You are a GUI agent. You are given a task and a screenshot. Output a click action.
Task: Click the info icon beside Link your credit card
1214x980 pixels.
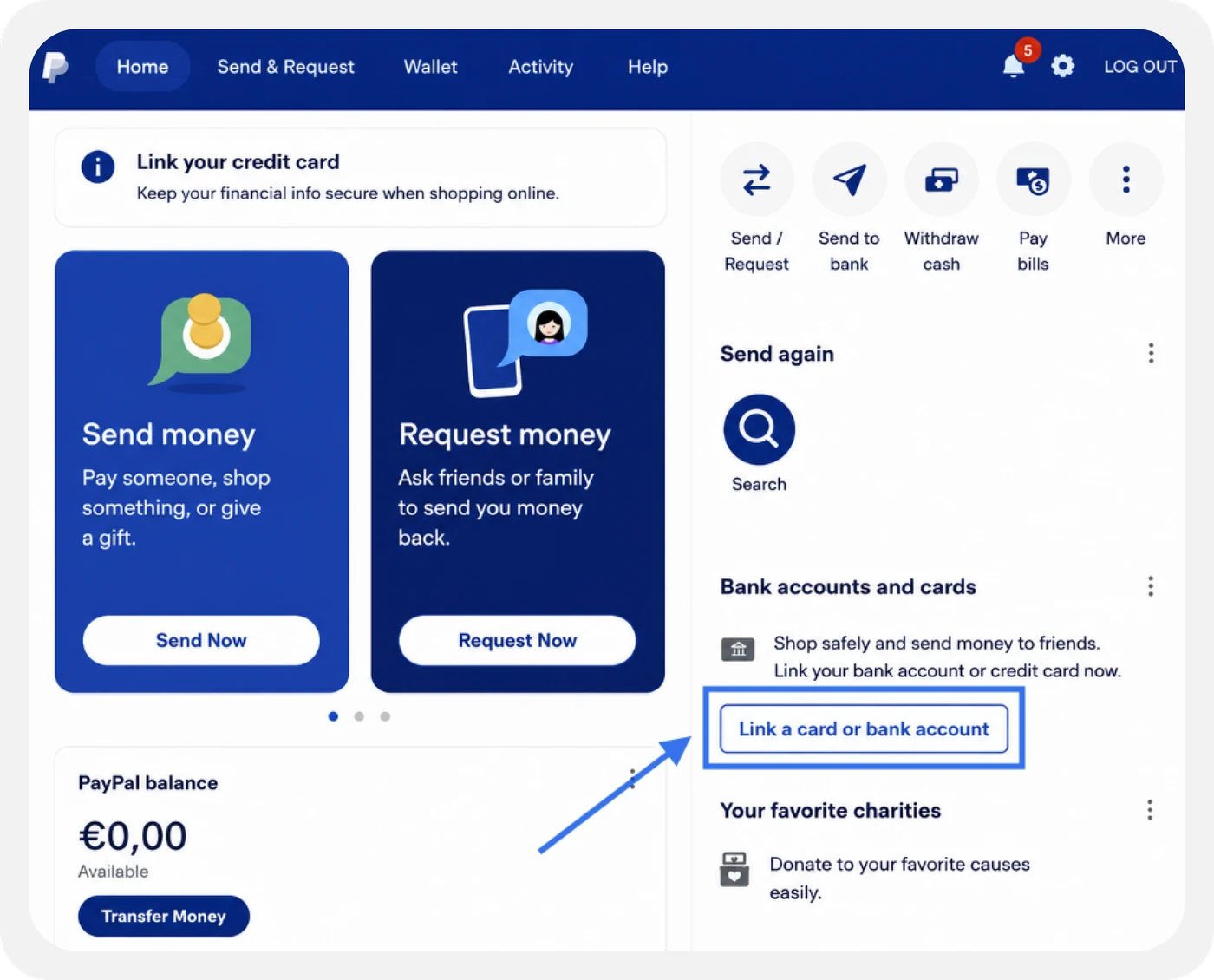tap(98, 167)
